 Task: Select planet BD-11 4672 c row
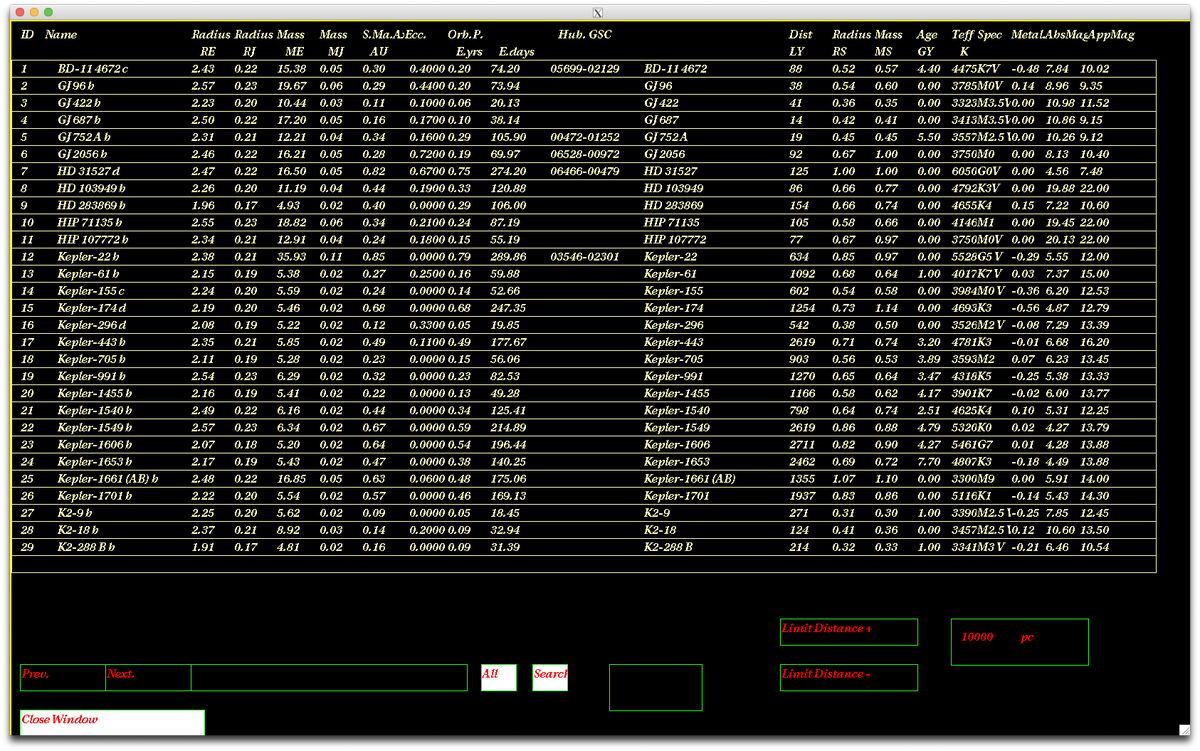(584, 69)
